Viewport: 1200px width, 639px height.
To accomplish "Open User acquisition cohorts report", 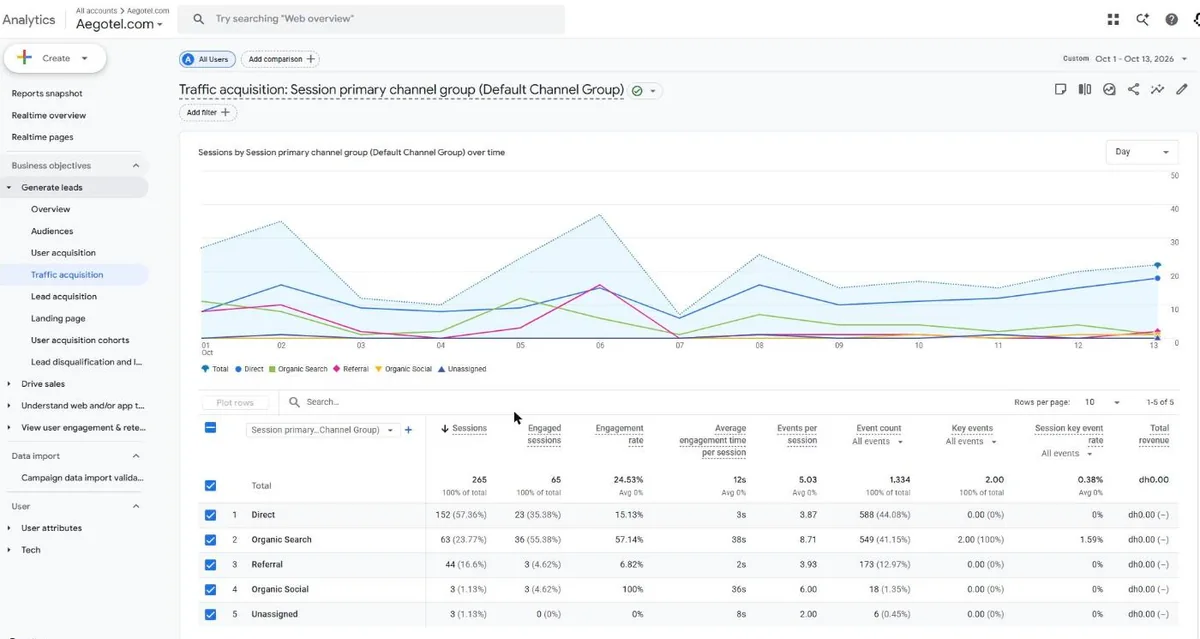I will click(80, 341).
